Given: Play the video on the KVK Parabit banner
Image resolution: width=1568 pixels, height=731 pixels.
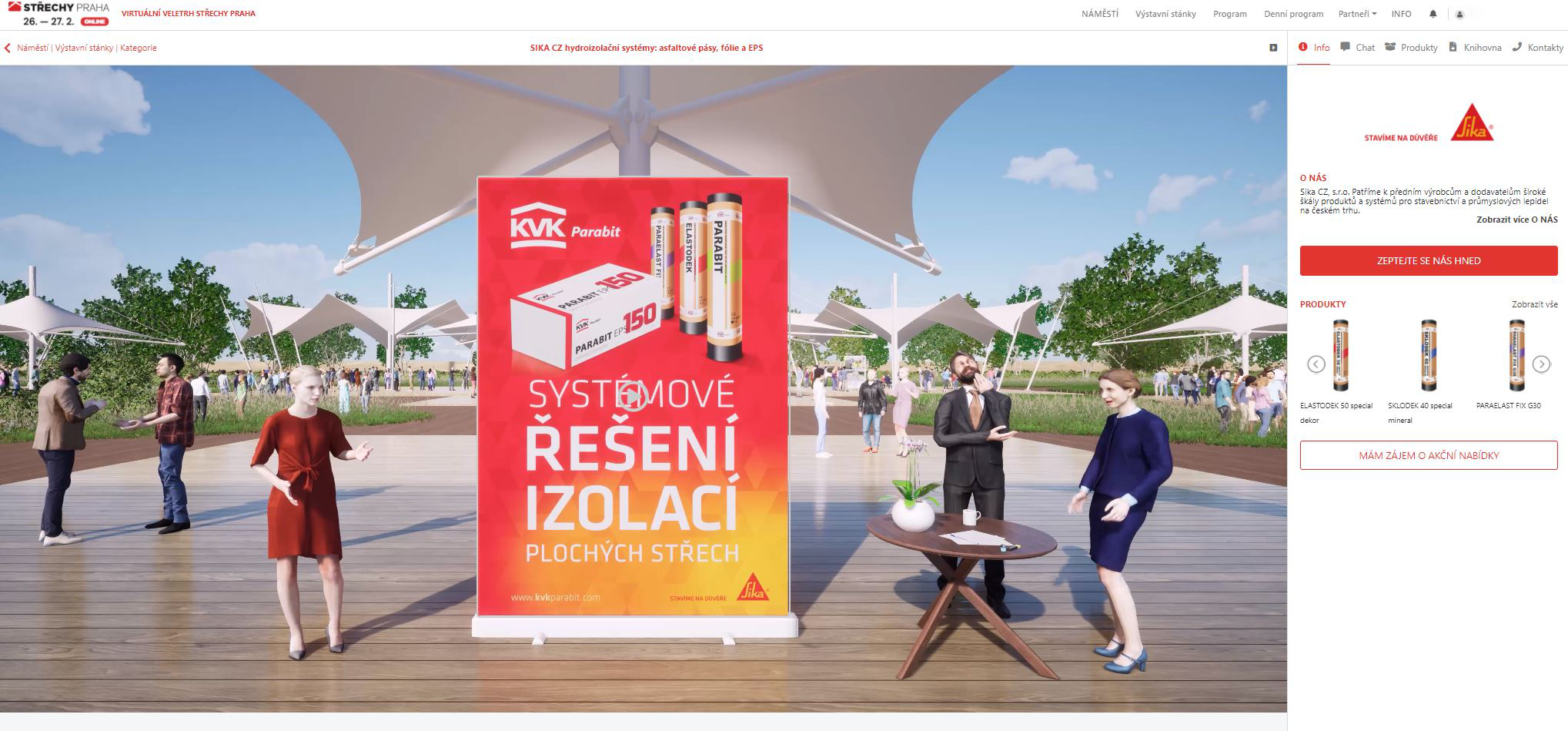Looking at the screenshot, I should (x=633, y=396).
